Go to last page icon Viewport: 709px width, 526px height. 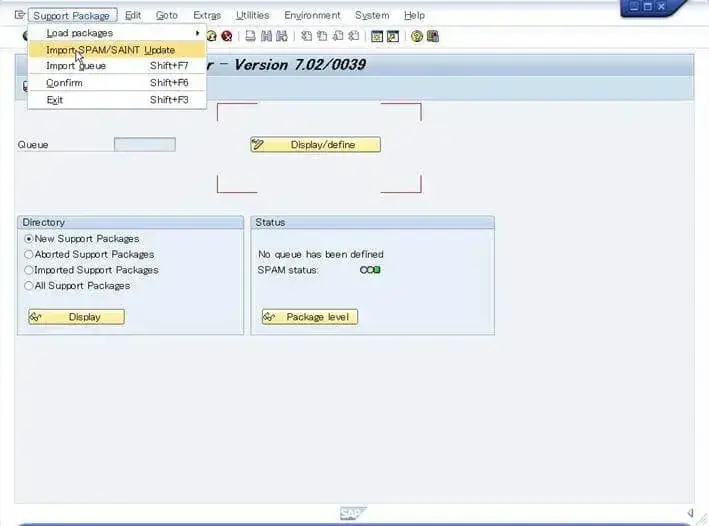coord(354,36)
